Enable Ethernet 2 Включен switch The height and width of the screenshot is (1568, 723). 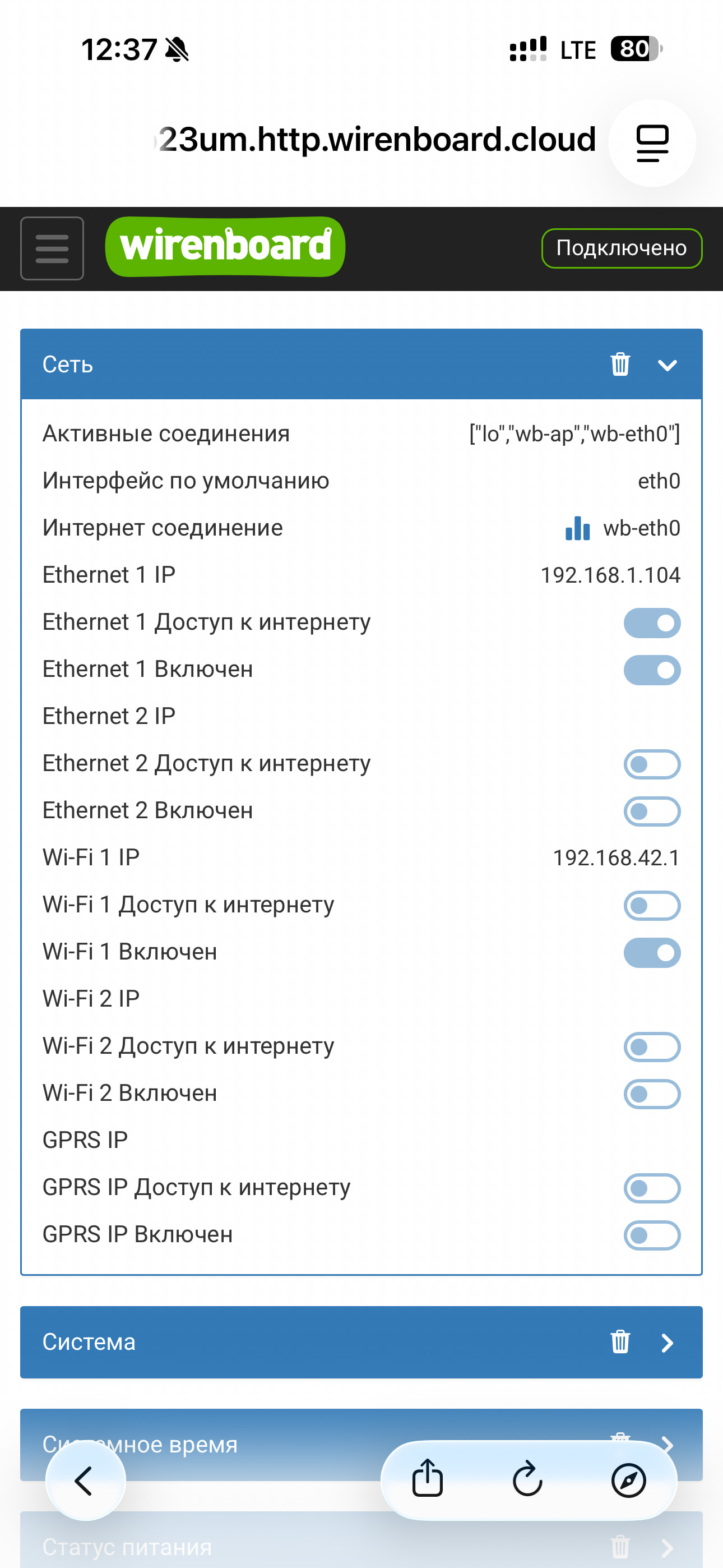pos(652,811)
